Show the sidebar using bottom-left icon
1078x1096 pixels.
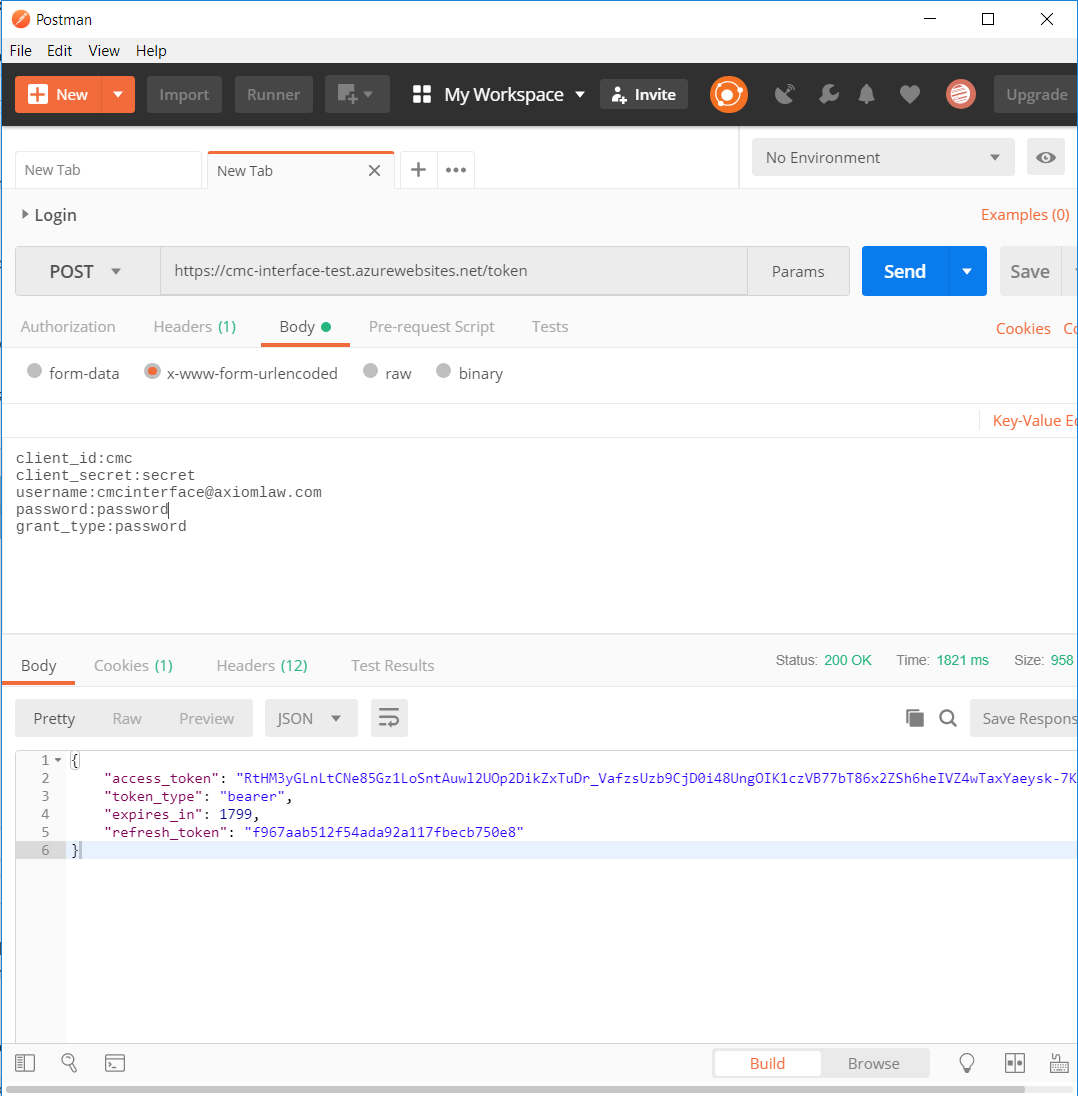pyautogui.click(x=25, y=1063)
